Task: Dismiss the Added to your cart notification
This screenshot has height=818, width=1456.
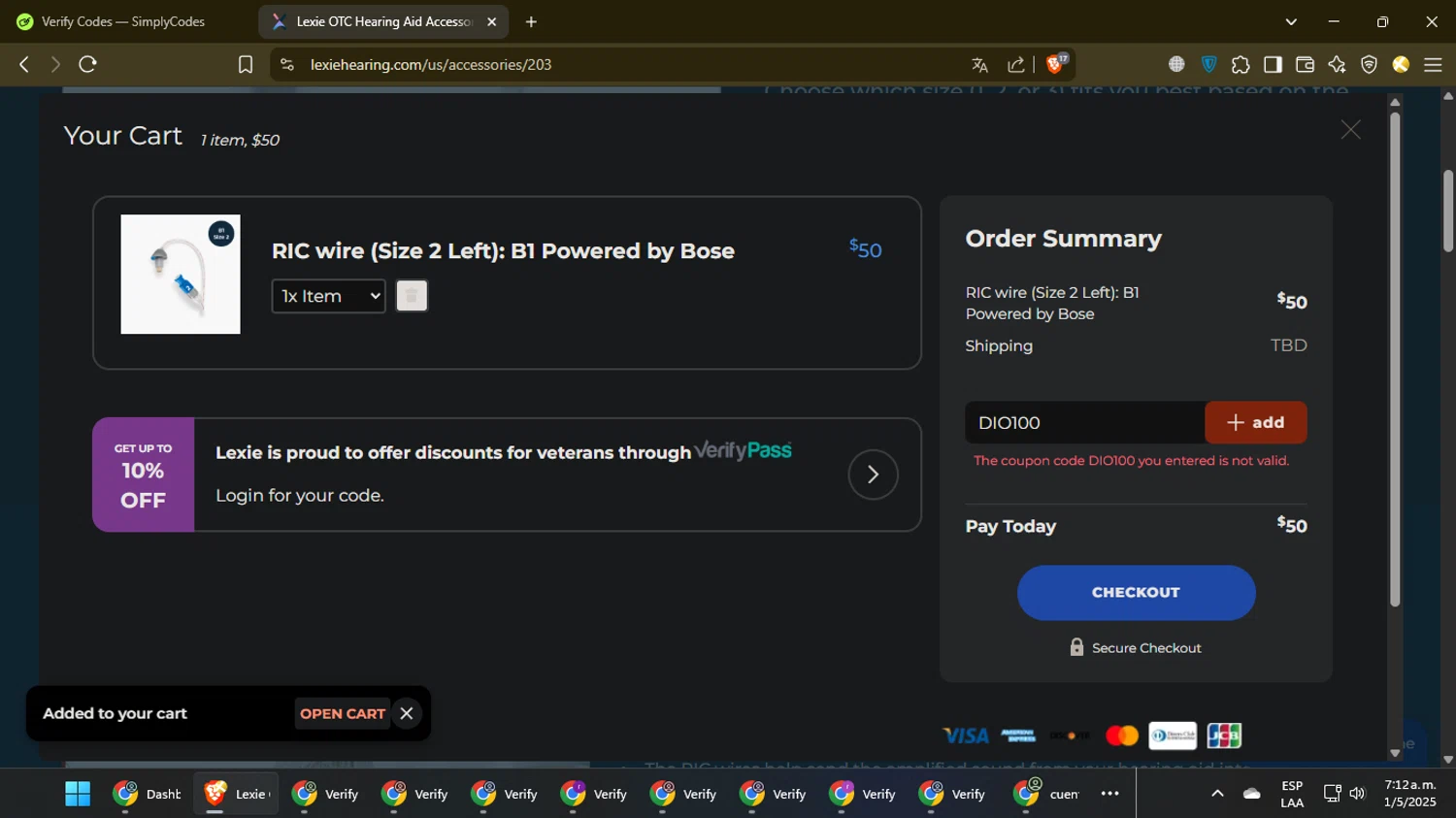Action: pos(407,713)
